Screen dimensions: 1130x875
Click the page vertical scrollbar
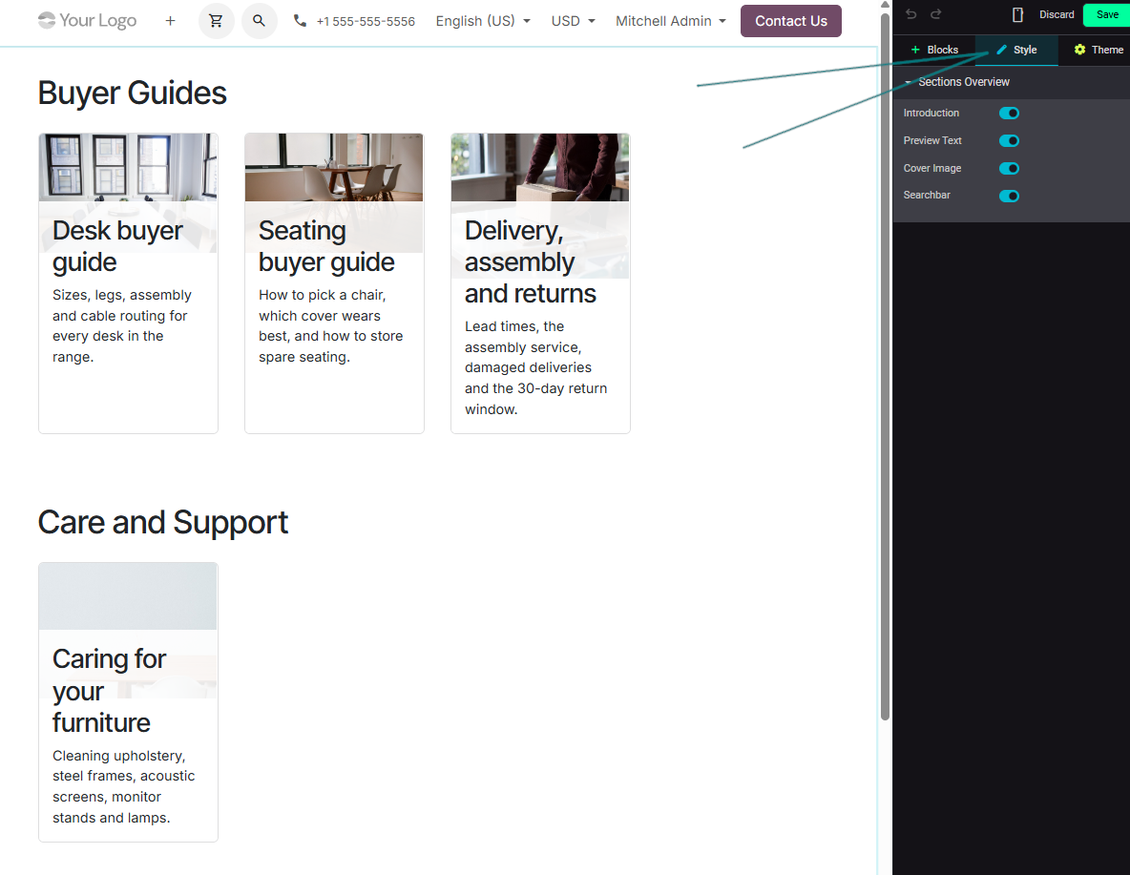885,366
